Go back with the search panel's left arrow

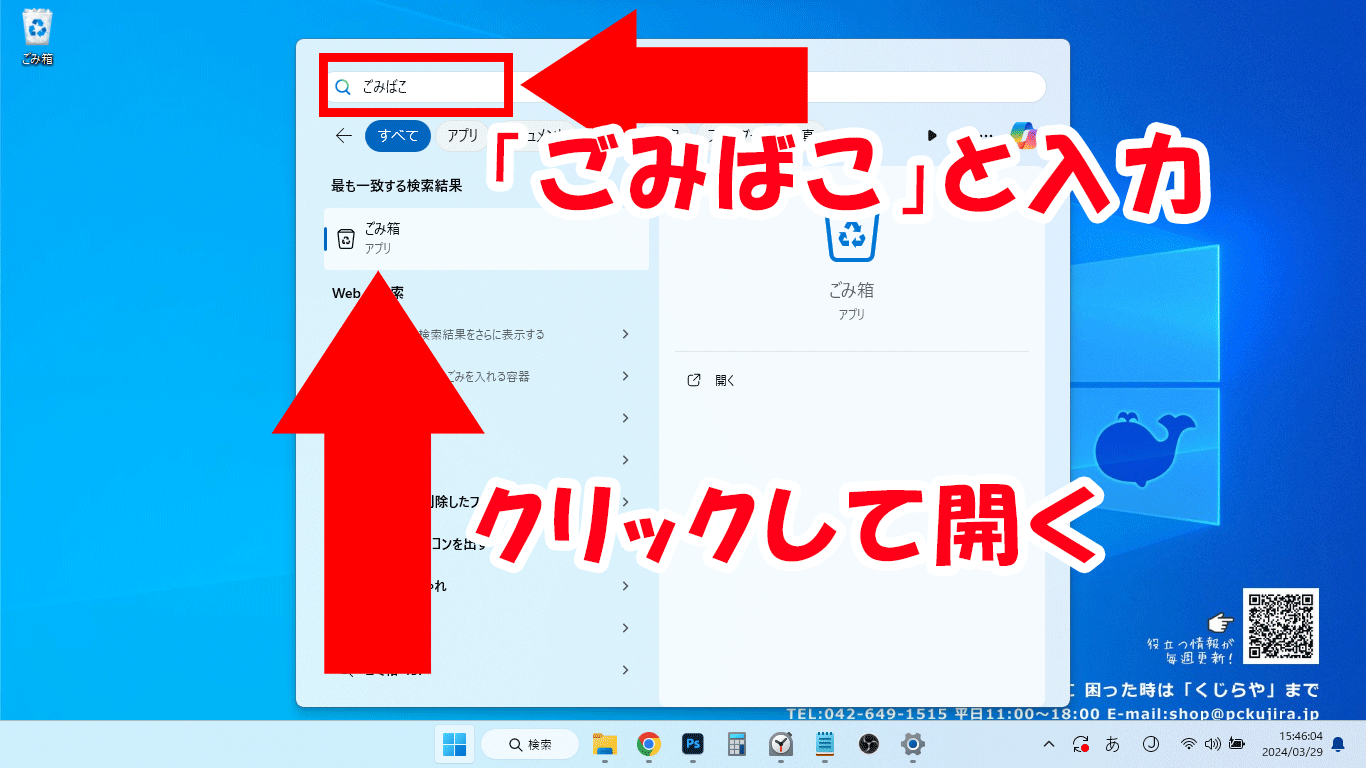point(344,136)
